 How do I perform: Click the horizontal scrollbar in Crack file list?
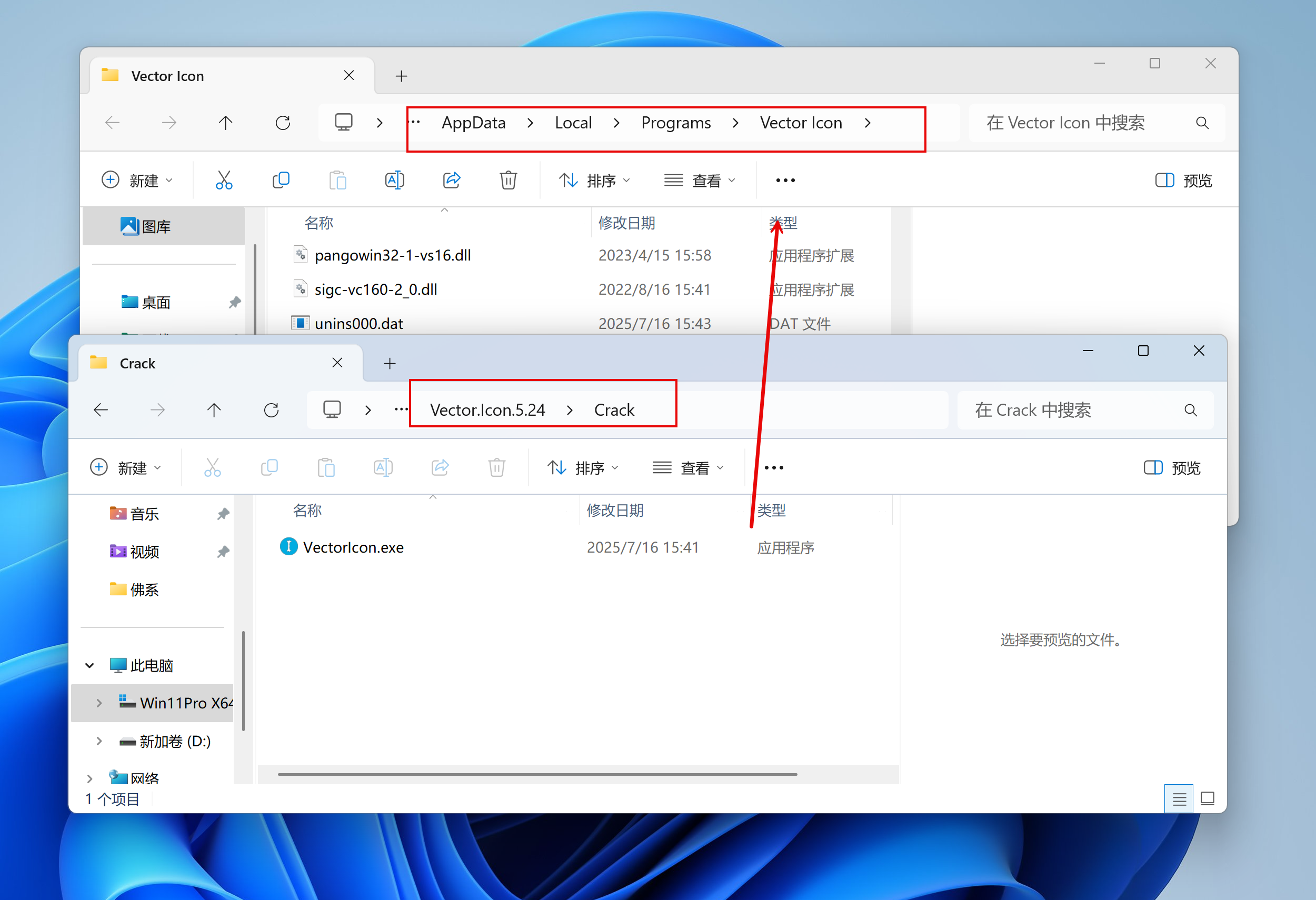(x=537, y=774)
